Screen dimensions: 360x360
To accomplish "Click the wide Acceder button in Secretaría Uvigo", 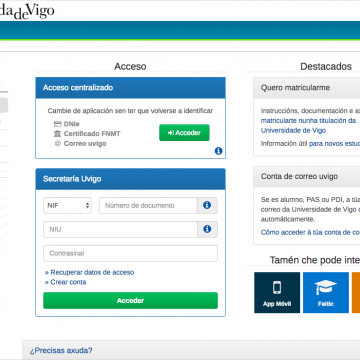I will coord(130,301).
